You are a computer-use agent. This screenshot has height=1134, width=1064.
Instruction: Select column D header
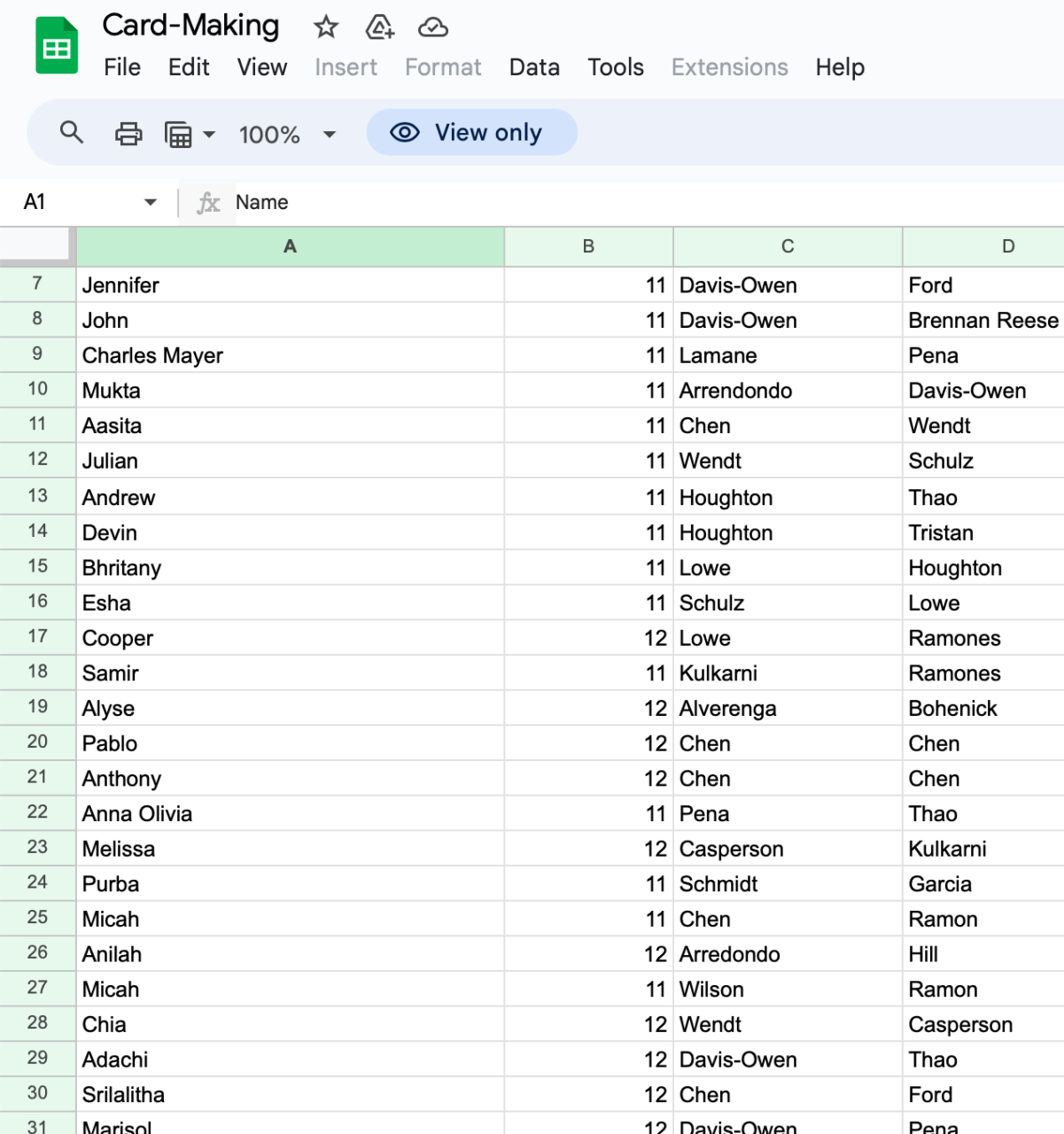pyautogui.click(x=983, y=246)
